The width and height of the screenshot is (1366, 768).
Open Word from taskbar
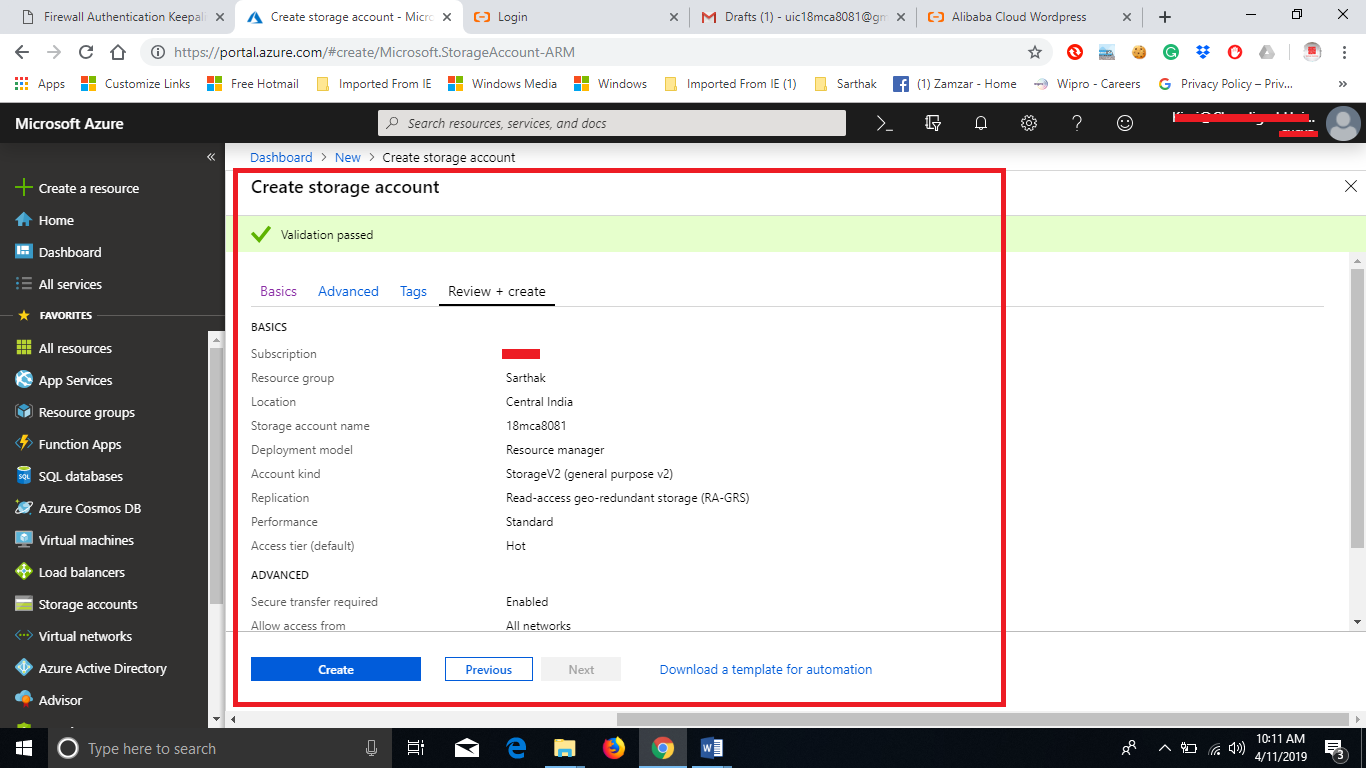711,748
